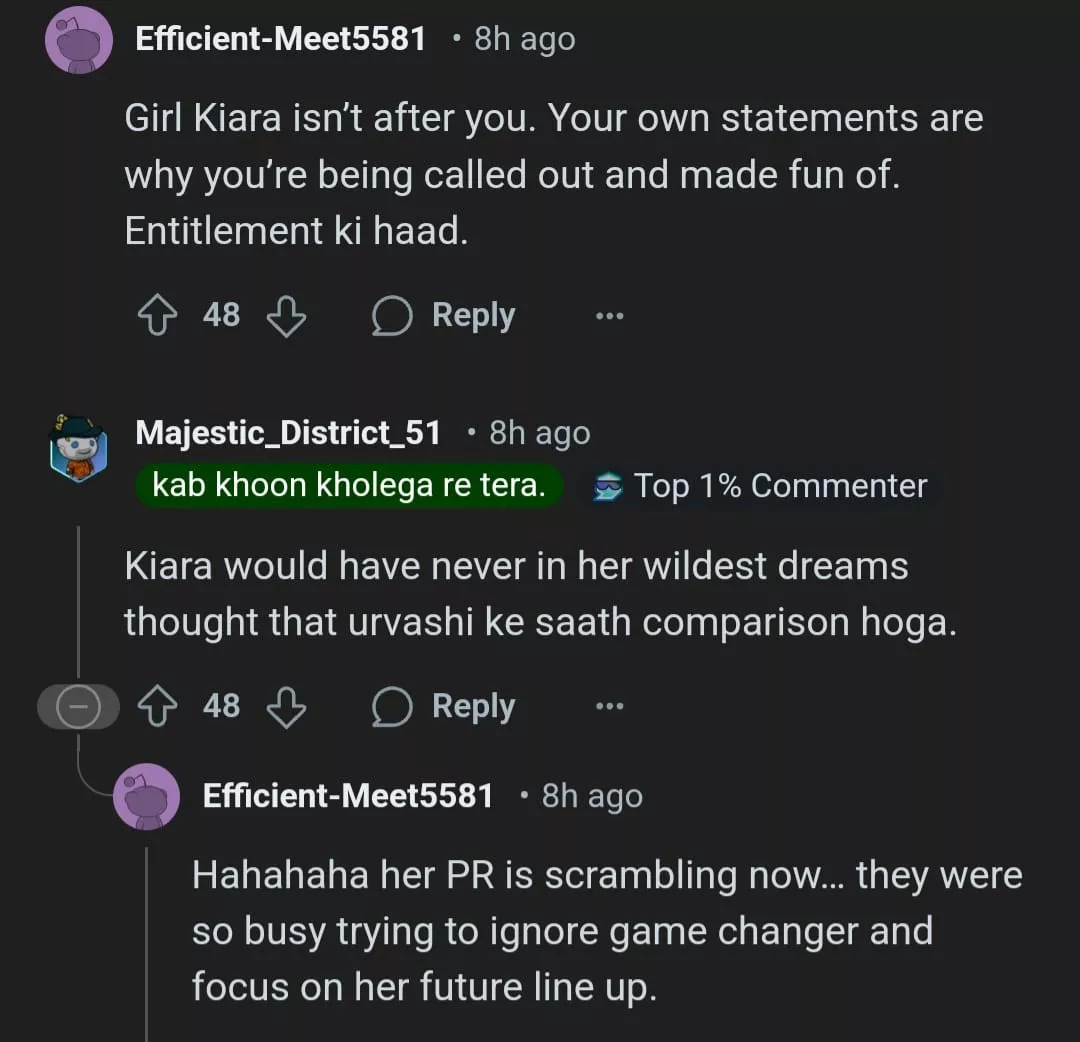
Task: Open Majestic_District_51 username link
Action: pyautogui.click(x=288, y=432)
